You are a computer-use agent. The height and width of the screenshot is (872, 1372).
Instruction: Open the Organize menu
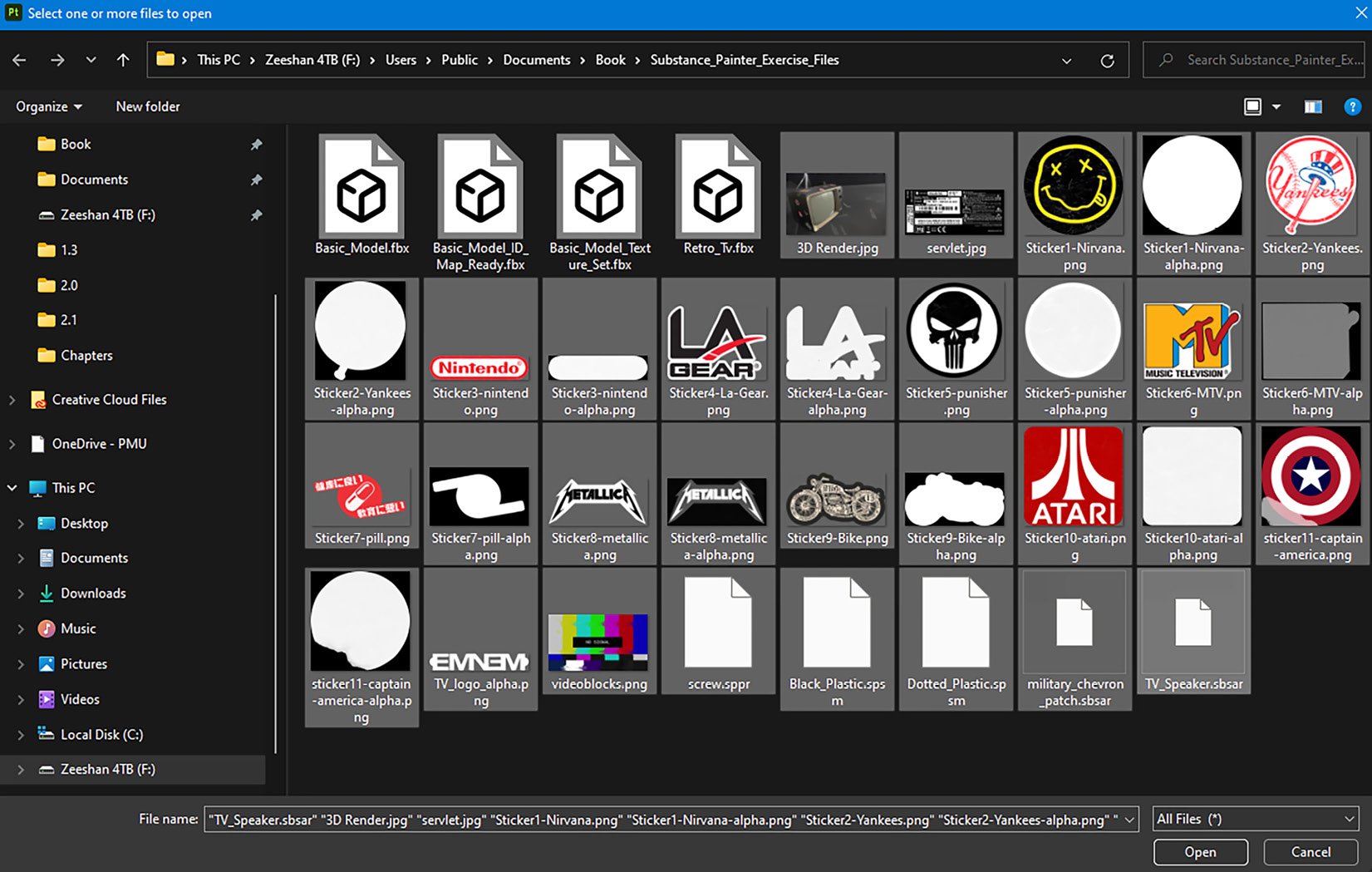49,106
